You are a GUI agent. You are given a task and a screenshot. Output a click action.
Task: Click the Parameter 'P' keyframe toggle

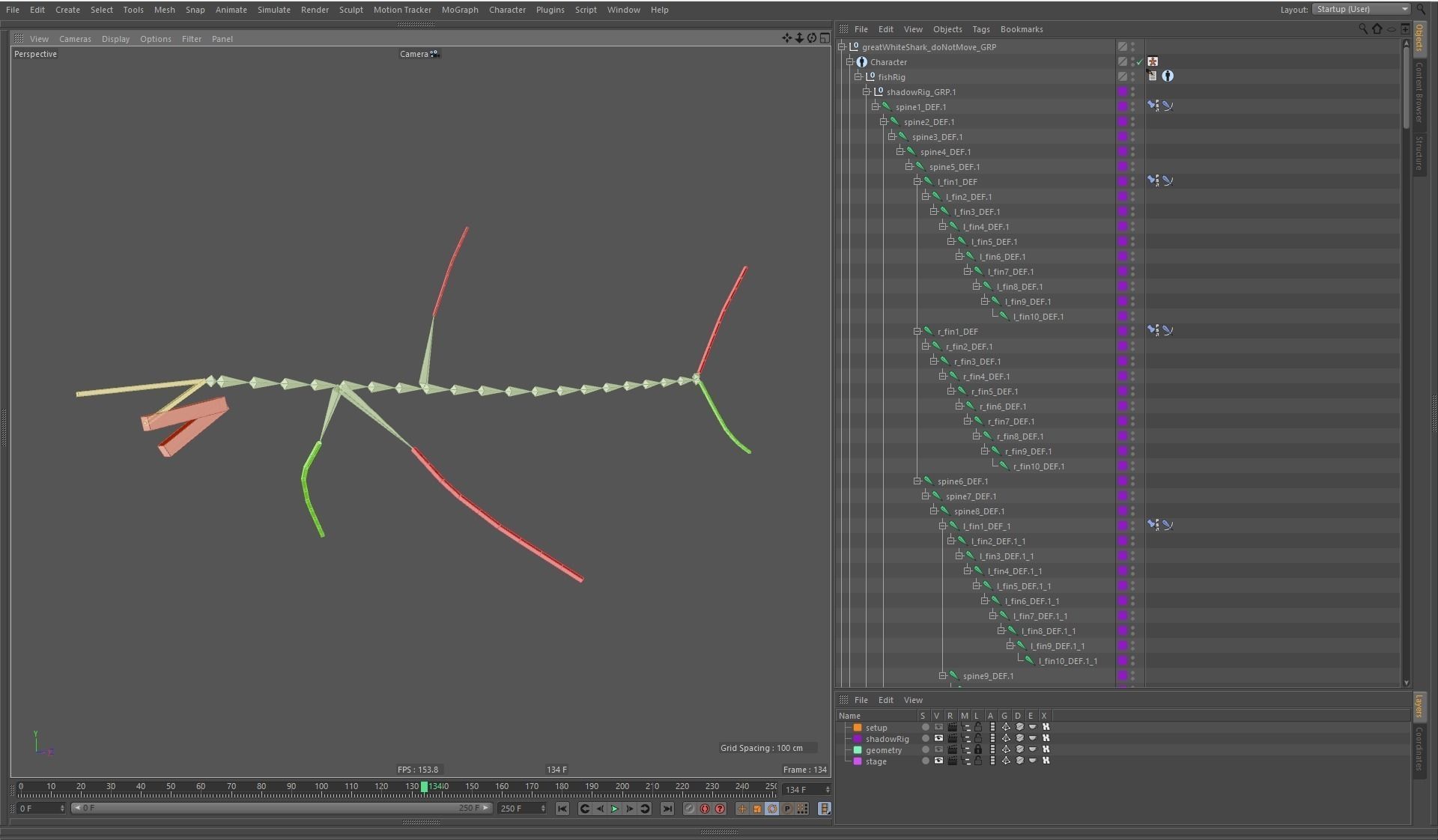coord(787,809)
